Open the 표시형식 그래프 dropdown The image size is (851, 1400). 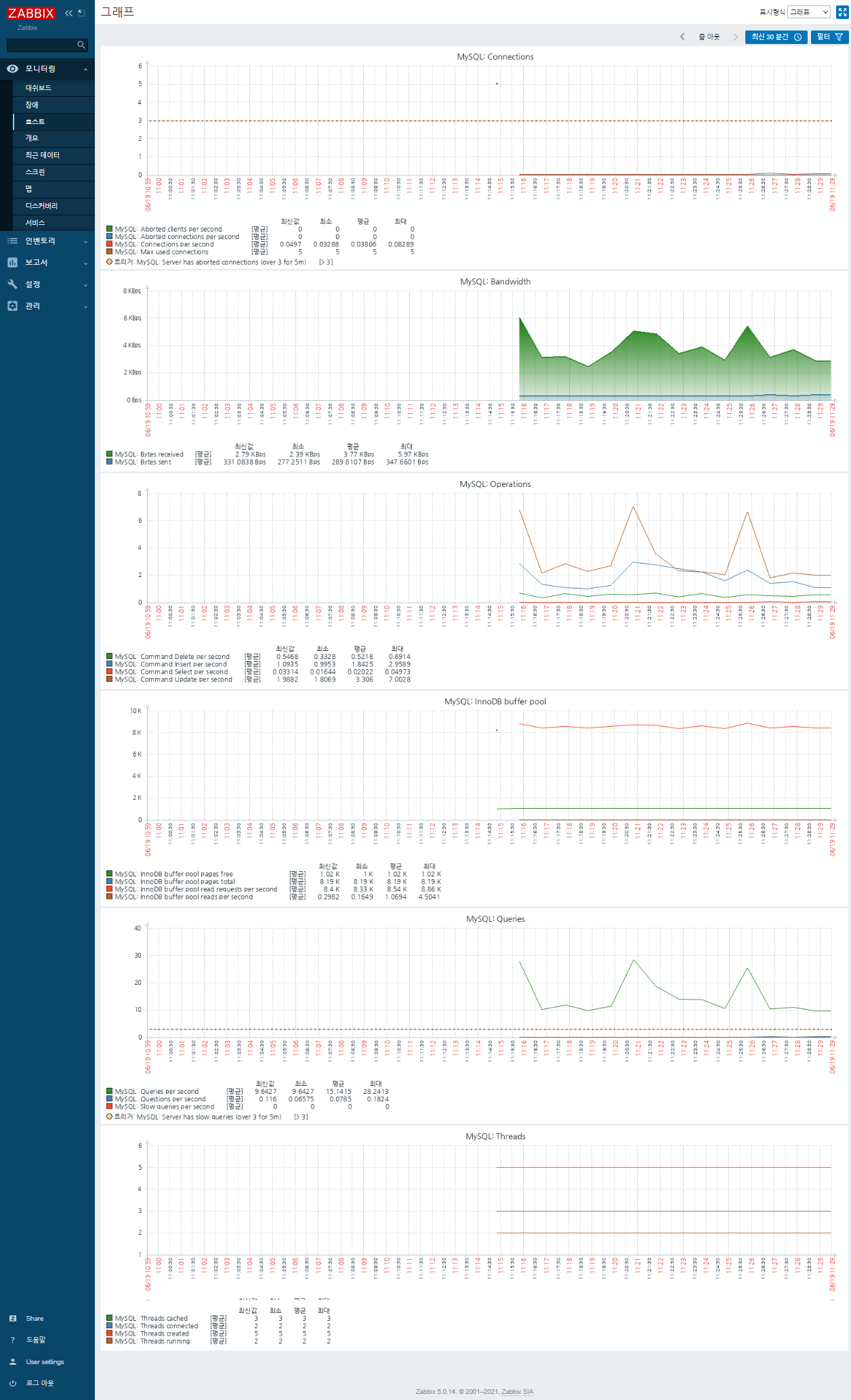click(x=809, y=12)
